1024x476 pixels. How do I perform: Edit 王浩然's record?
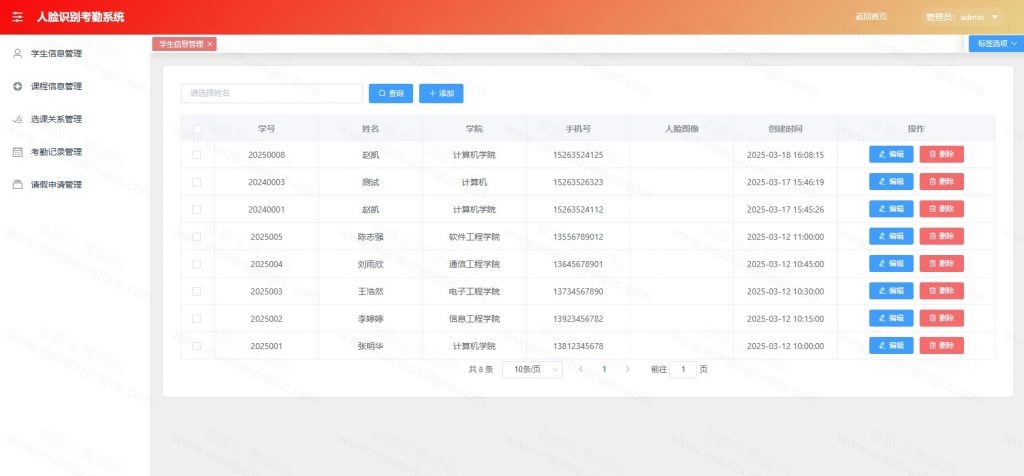[x=891, y=291]
